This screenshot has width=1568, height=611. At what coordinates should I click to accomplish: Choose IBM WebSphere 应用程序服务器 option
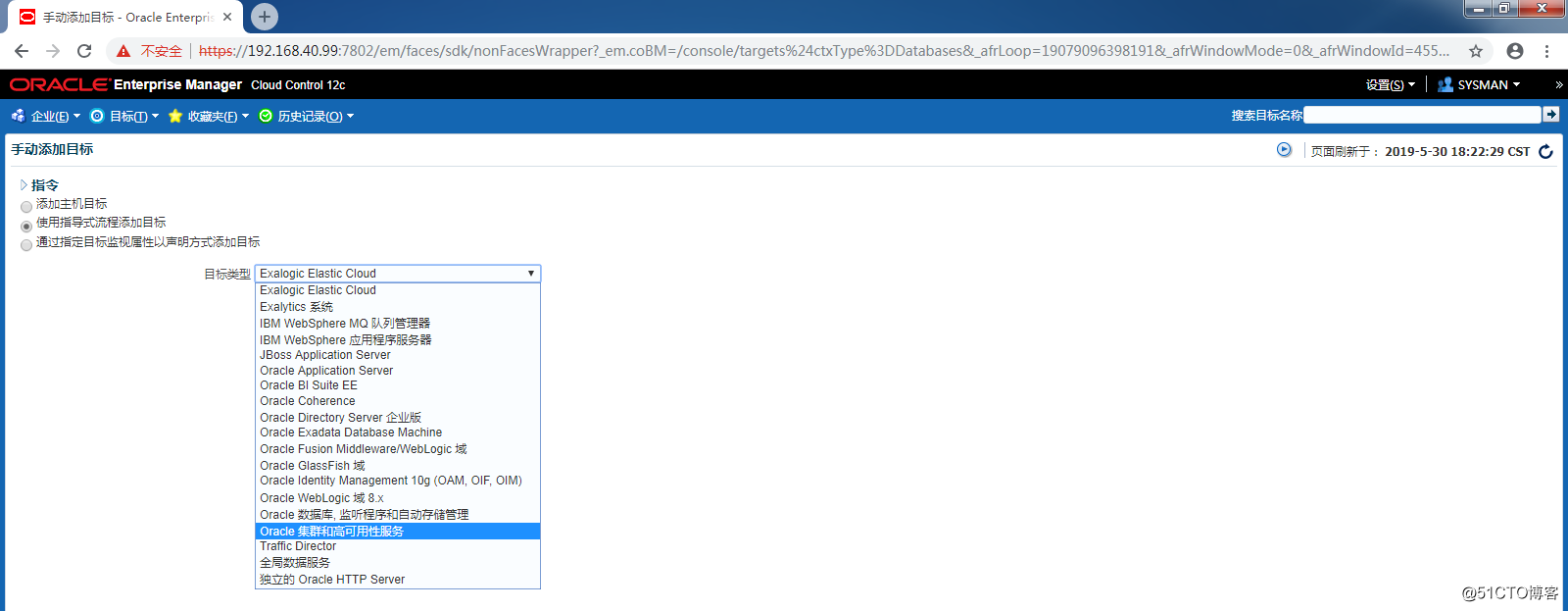pyautogui.click(x=398, y=340)
